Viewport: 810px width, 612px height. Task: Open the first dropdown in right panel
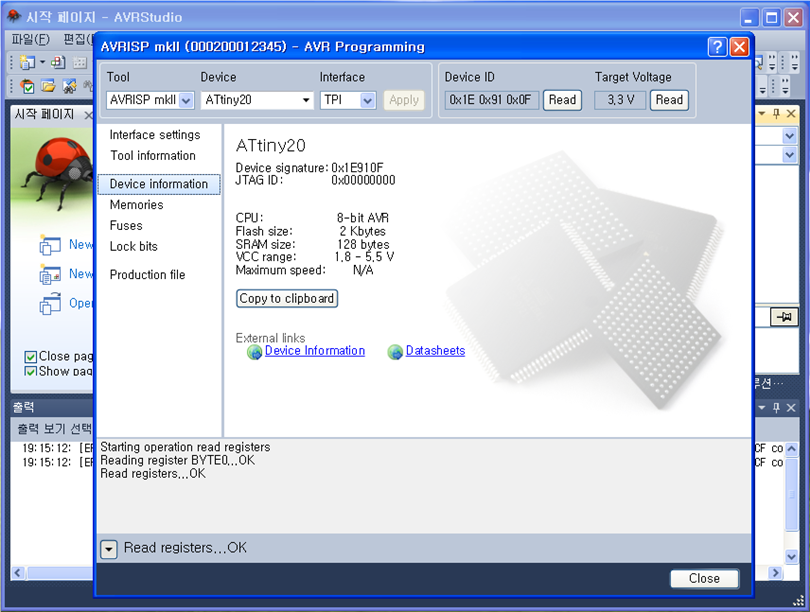(789, 136)
